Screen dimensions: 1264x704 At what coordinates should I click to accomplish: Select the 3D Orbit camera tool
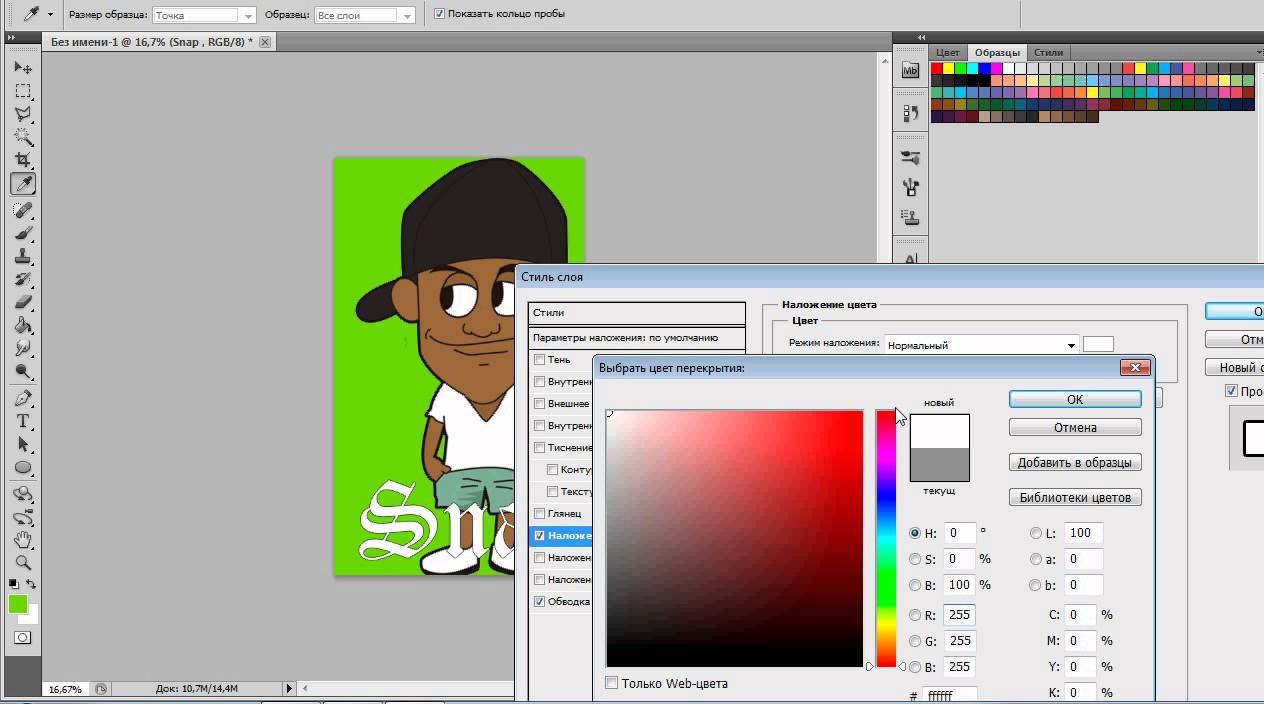[23, 517]
